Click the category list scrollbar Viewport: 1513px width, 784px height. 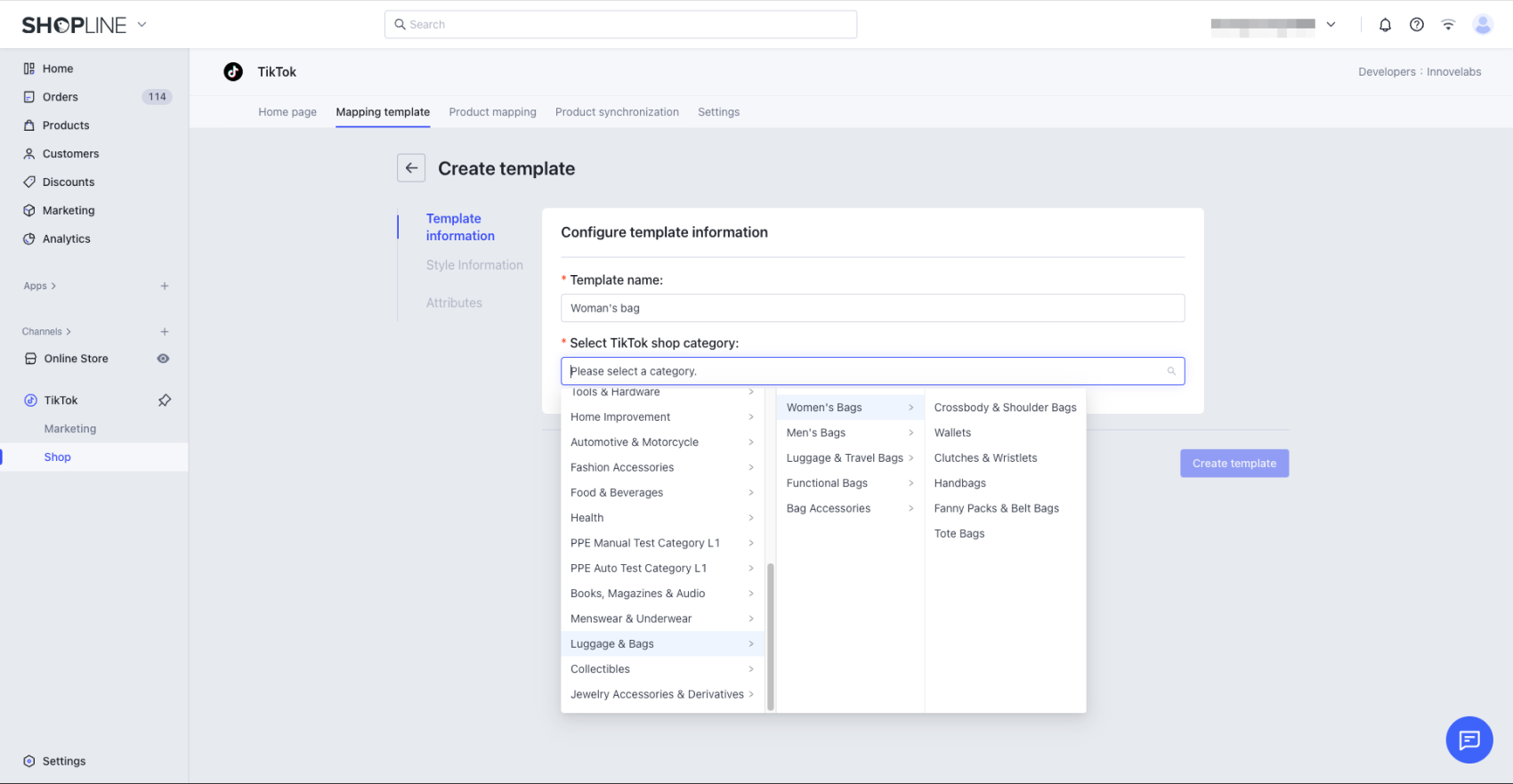pos(771,635)
